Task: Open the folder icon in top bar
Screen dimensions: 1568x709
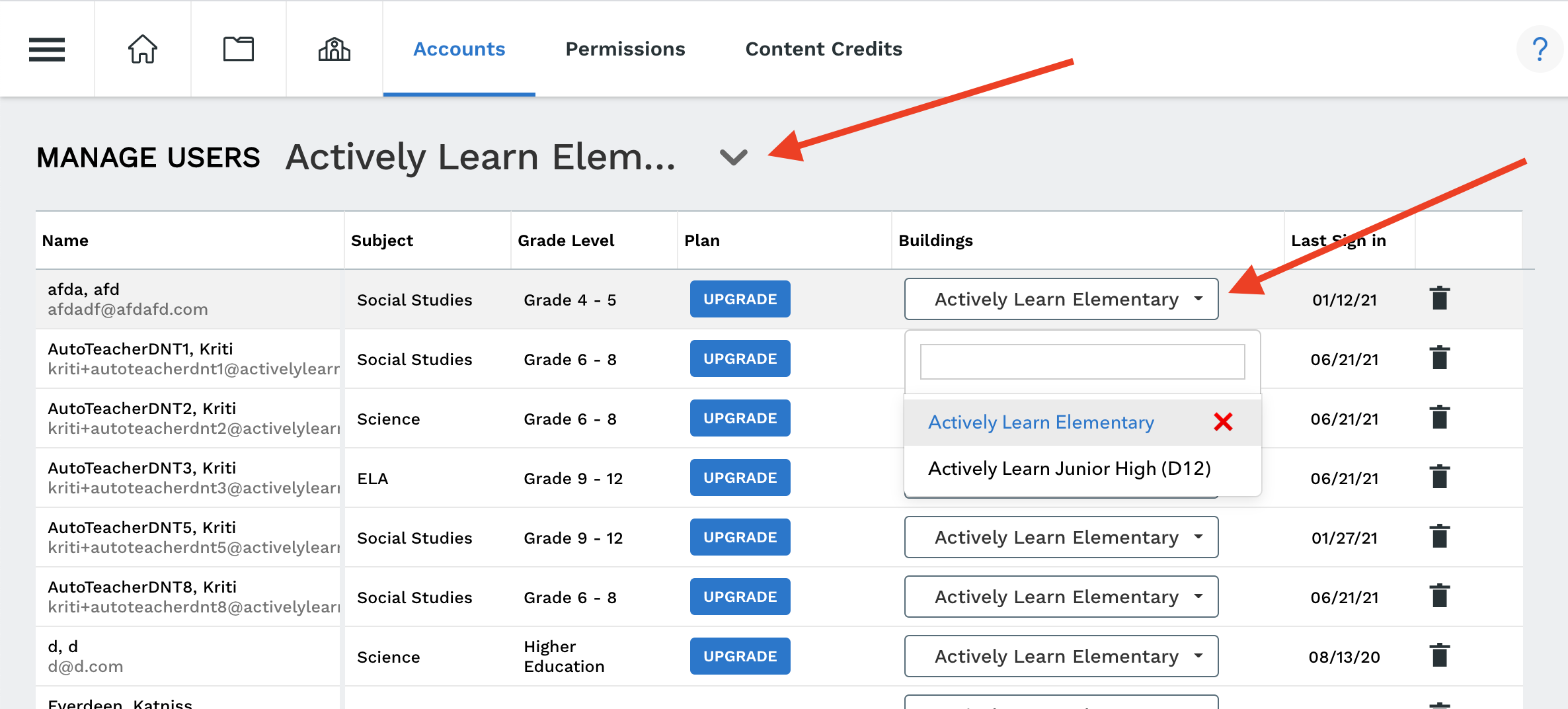Action: point(239,49)
